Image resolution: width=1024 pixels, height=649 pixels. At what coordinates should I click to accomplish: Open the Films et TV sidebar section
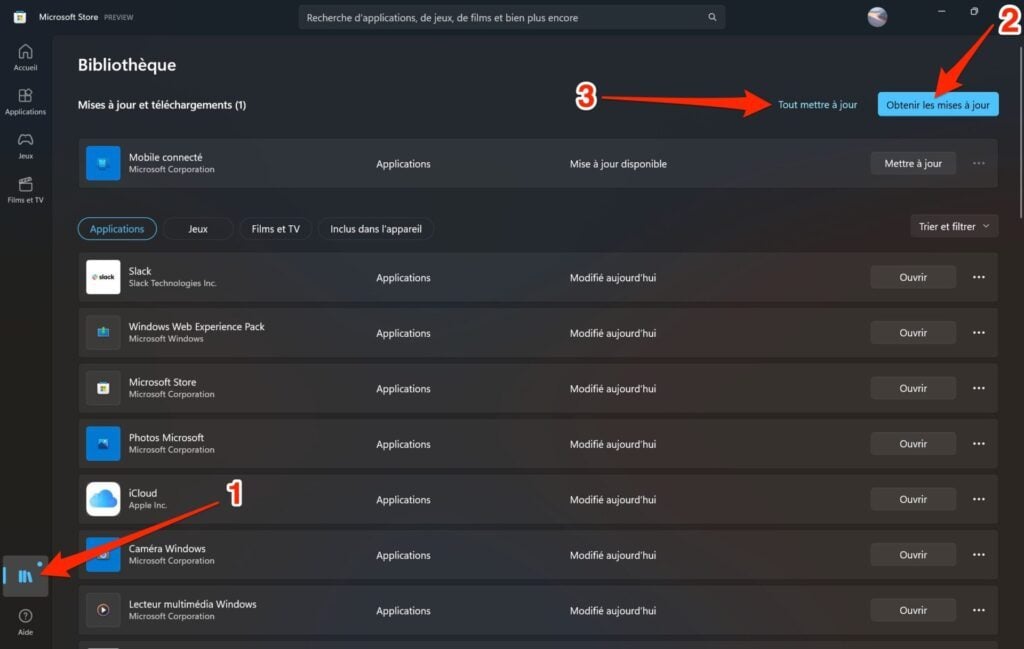click(25, 190)
